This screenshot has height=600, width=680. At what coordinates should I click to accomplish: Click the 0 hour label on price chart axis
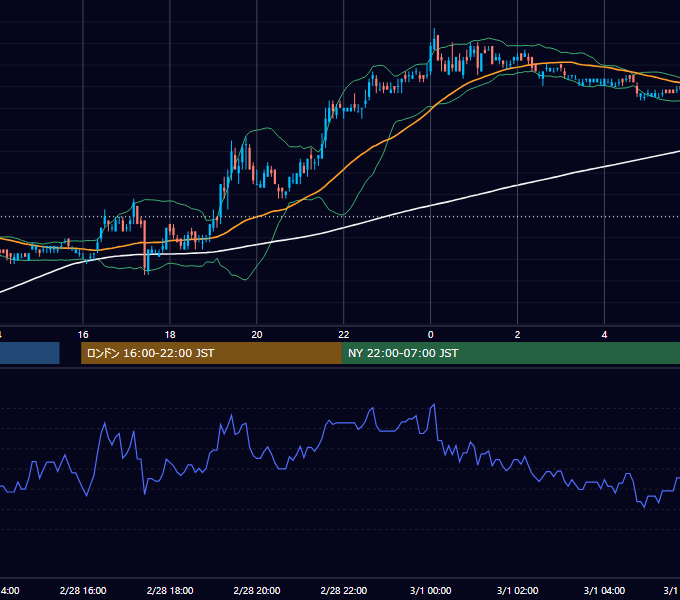pyautogui.click(x=431, y=335)
